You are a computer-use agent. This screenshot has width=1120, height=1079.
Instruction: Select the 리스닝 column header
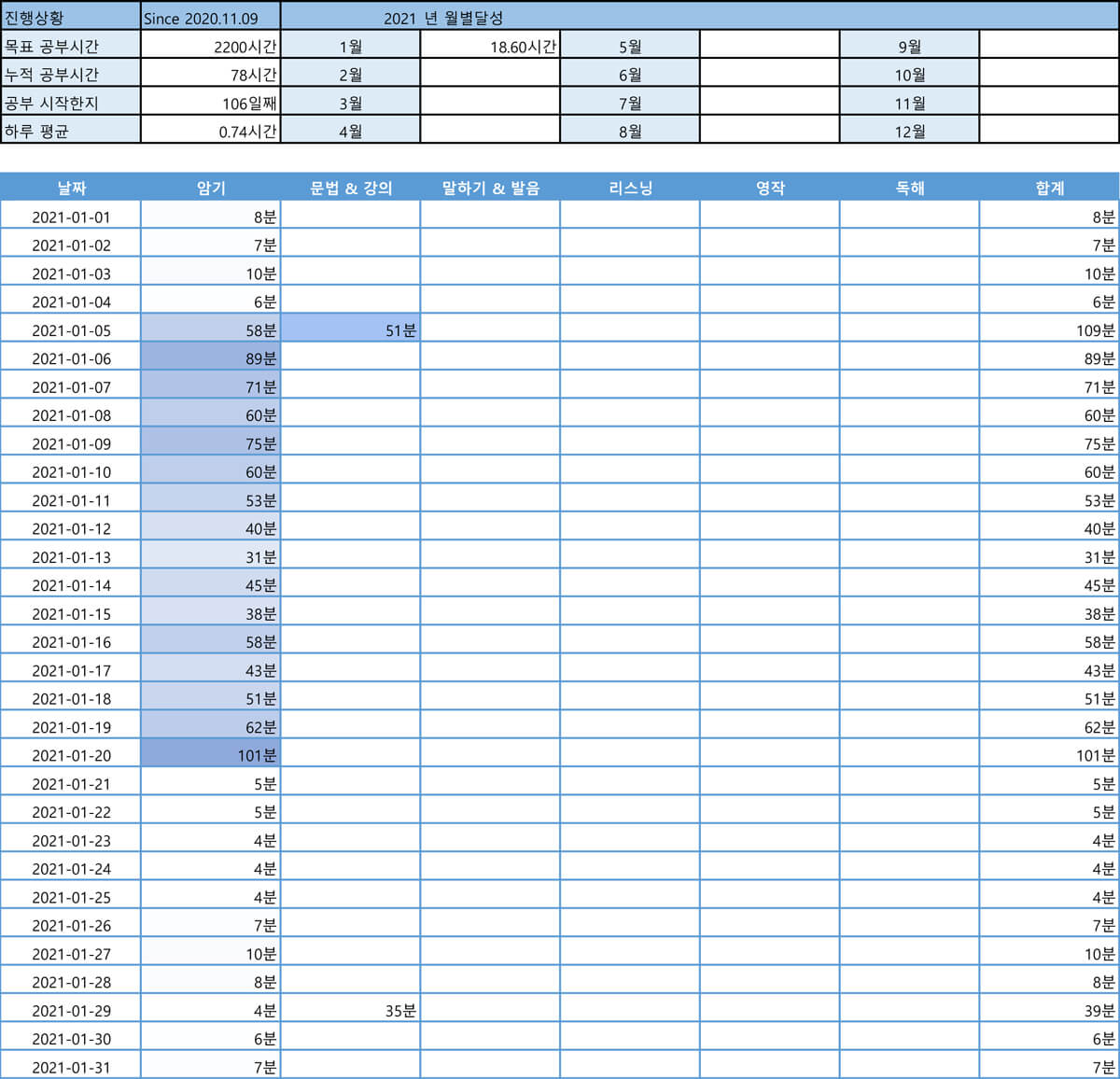[x=629, y=187]
